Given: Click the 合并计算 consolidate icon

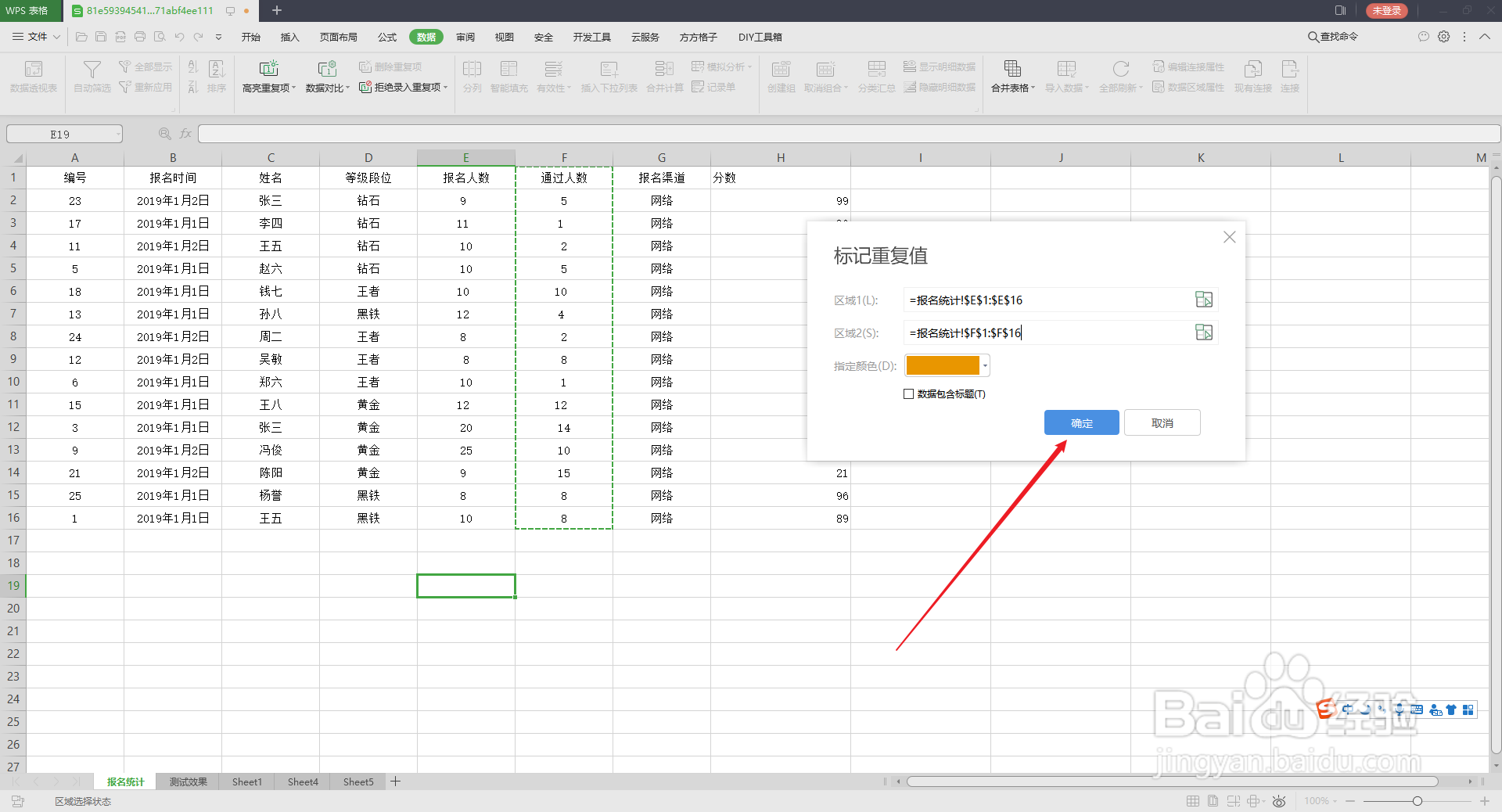Looking at the screenshot, I should point(664,69).
